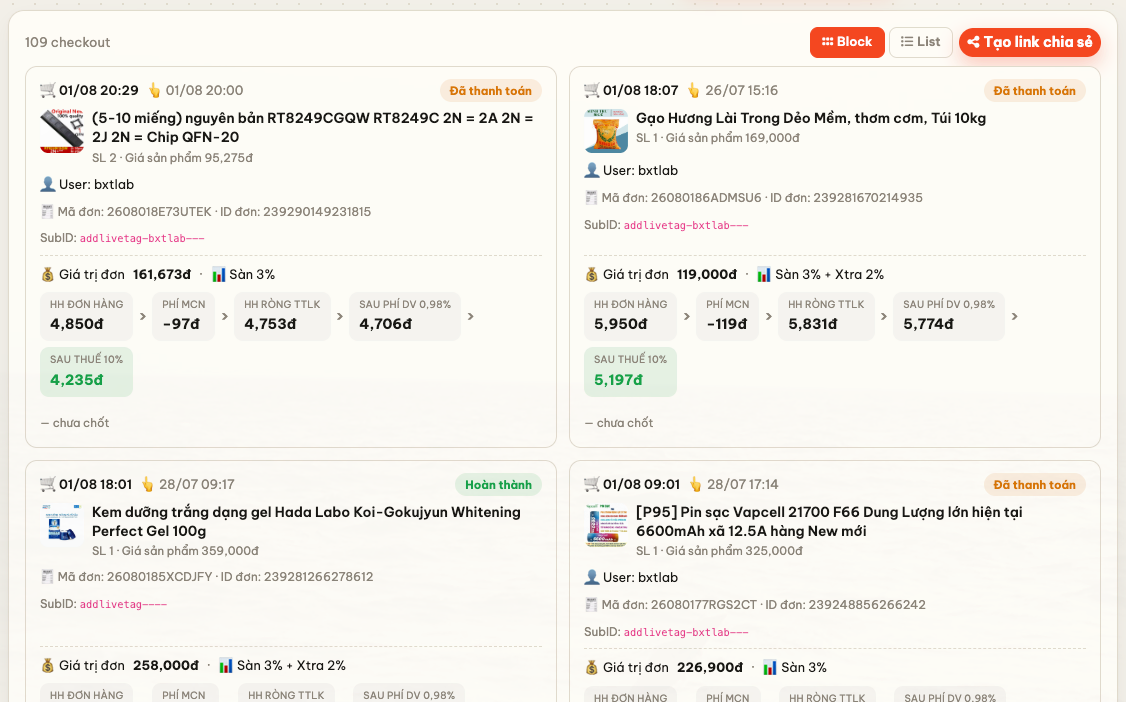Click the money bag icon by 226,900đ

[x=592, y=668]
